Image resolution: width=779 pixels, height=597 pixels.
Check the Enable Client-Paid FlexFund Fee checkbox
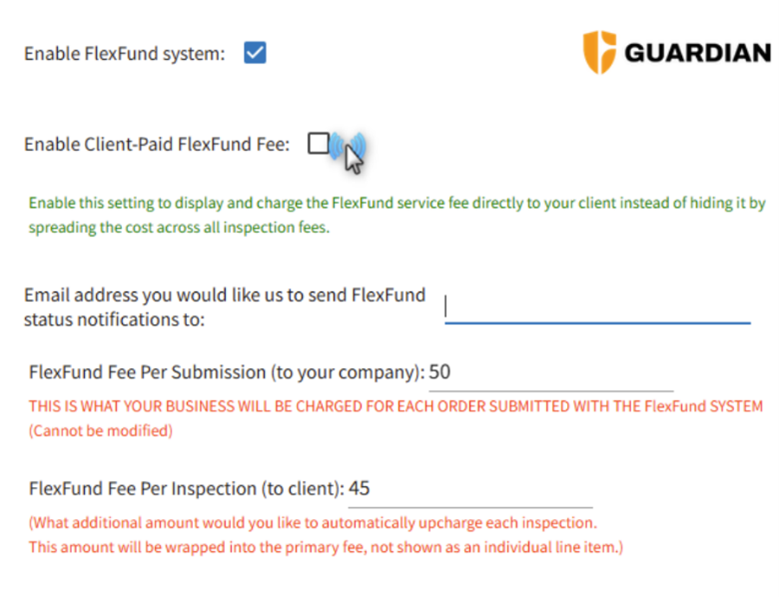(318, 144)
